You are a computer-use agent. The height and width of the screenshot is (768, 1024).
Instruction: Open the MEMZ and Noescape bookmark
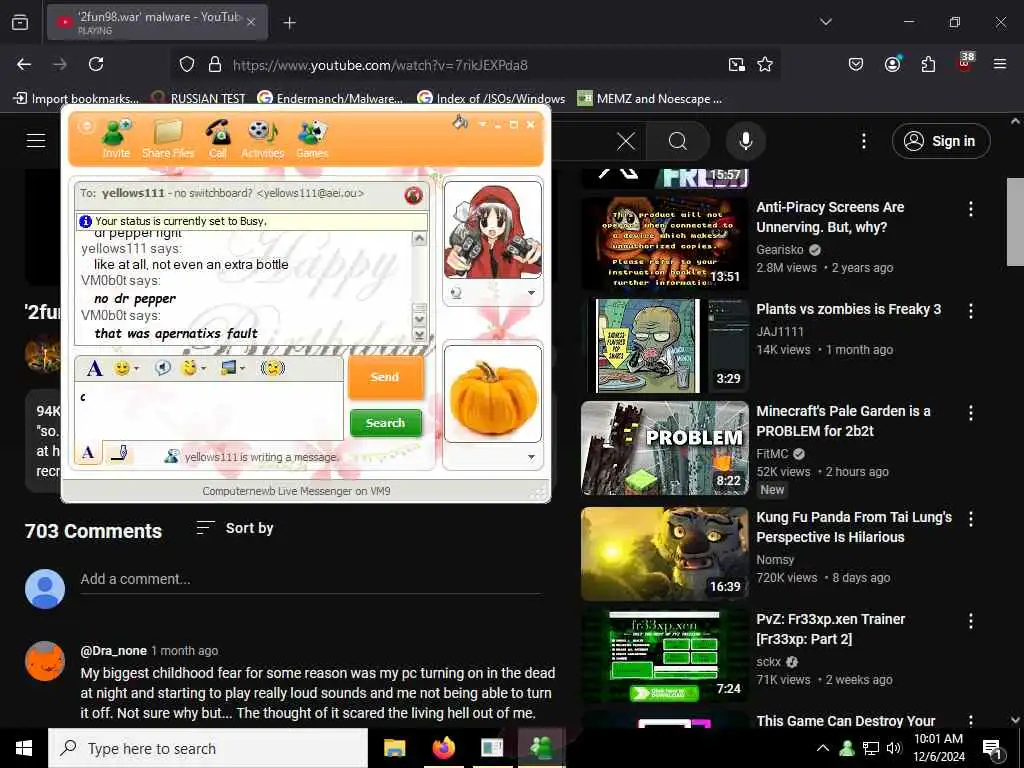650,99
